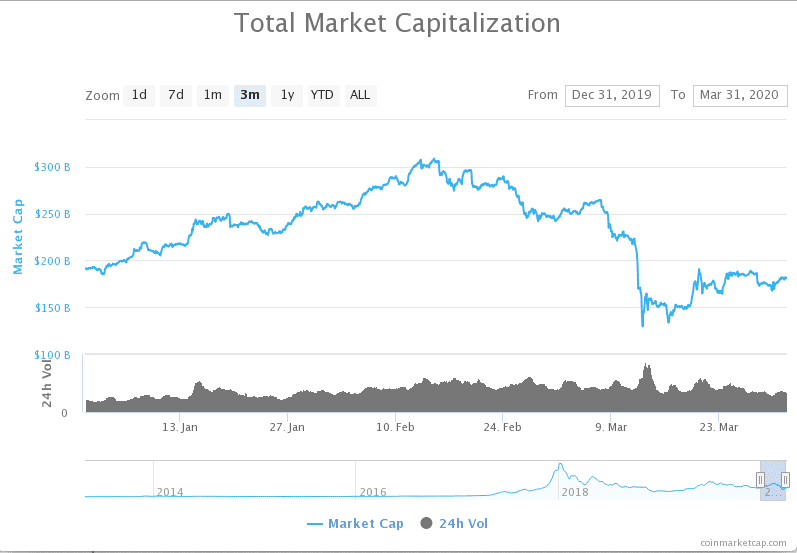Image resolution: width=797 pixels, height=553 pixels.
Task: Open the coinmarketcap.com credit link
Action: click(x=743, y=543)
